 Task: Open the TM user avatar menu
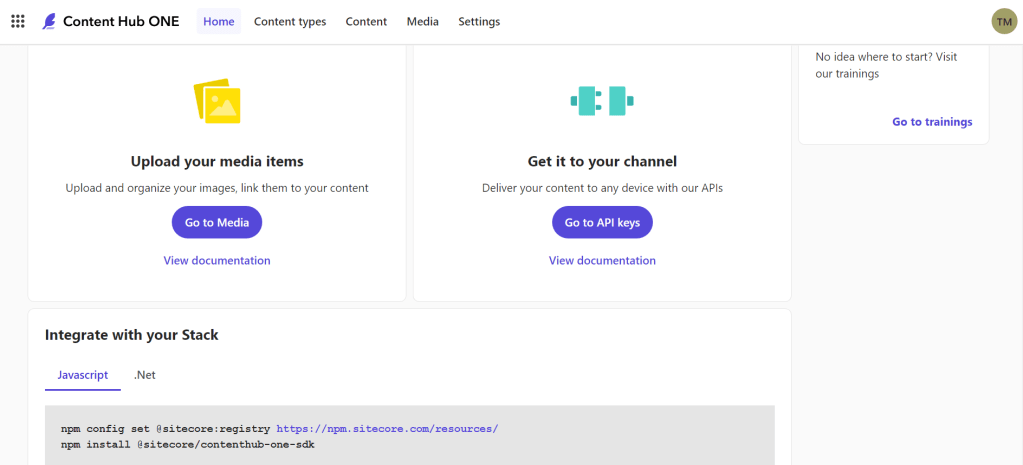(1003, 21)
